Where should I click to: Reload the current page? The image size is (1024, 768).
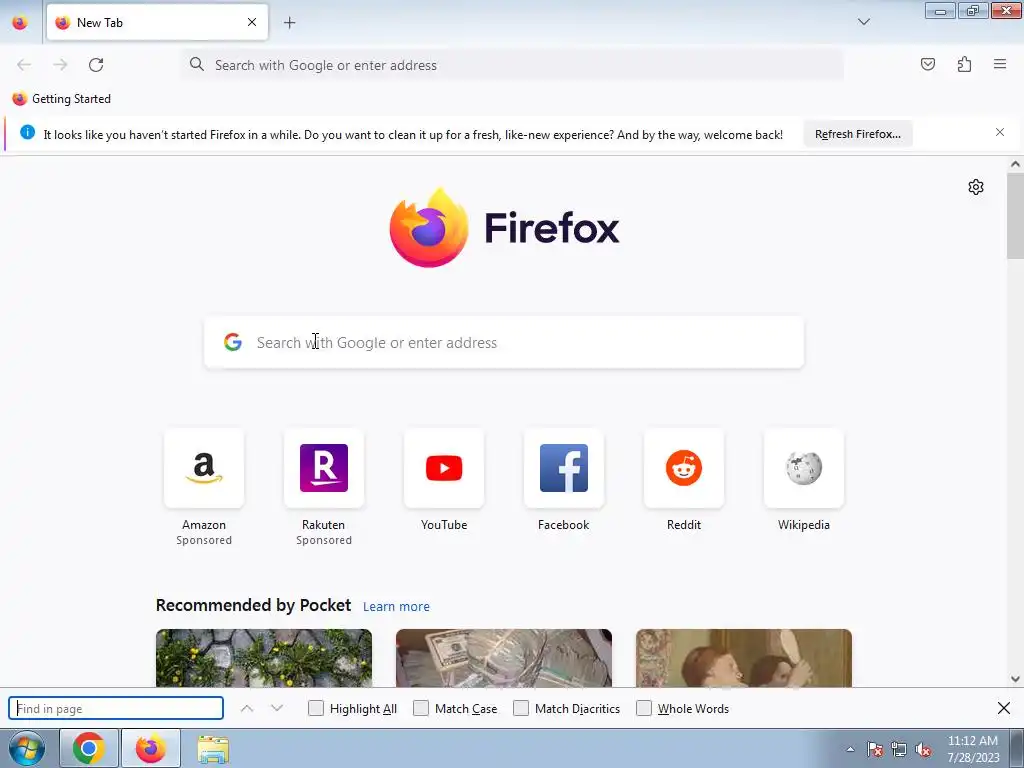click(96, 65)
